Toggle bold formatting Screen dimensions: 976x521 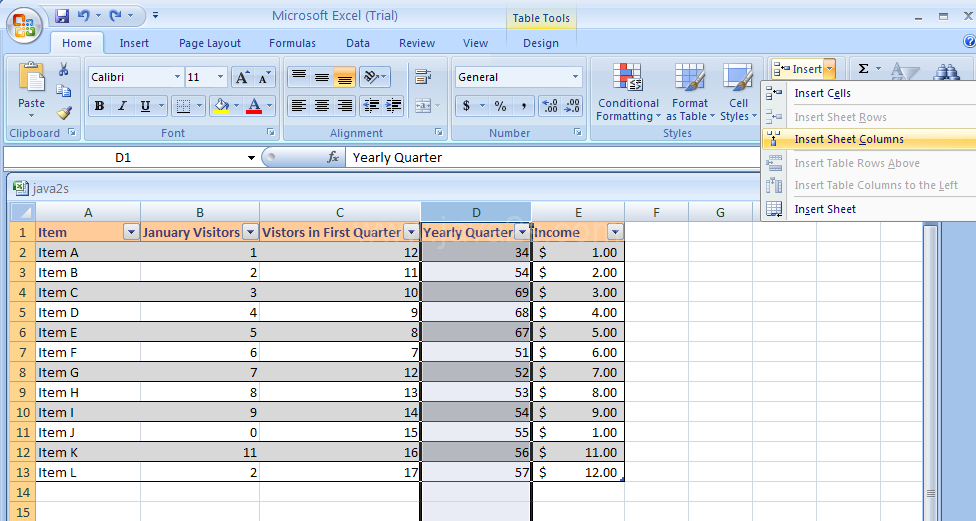pos(100,106)
